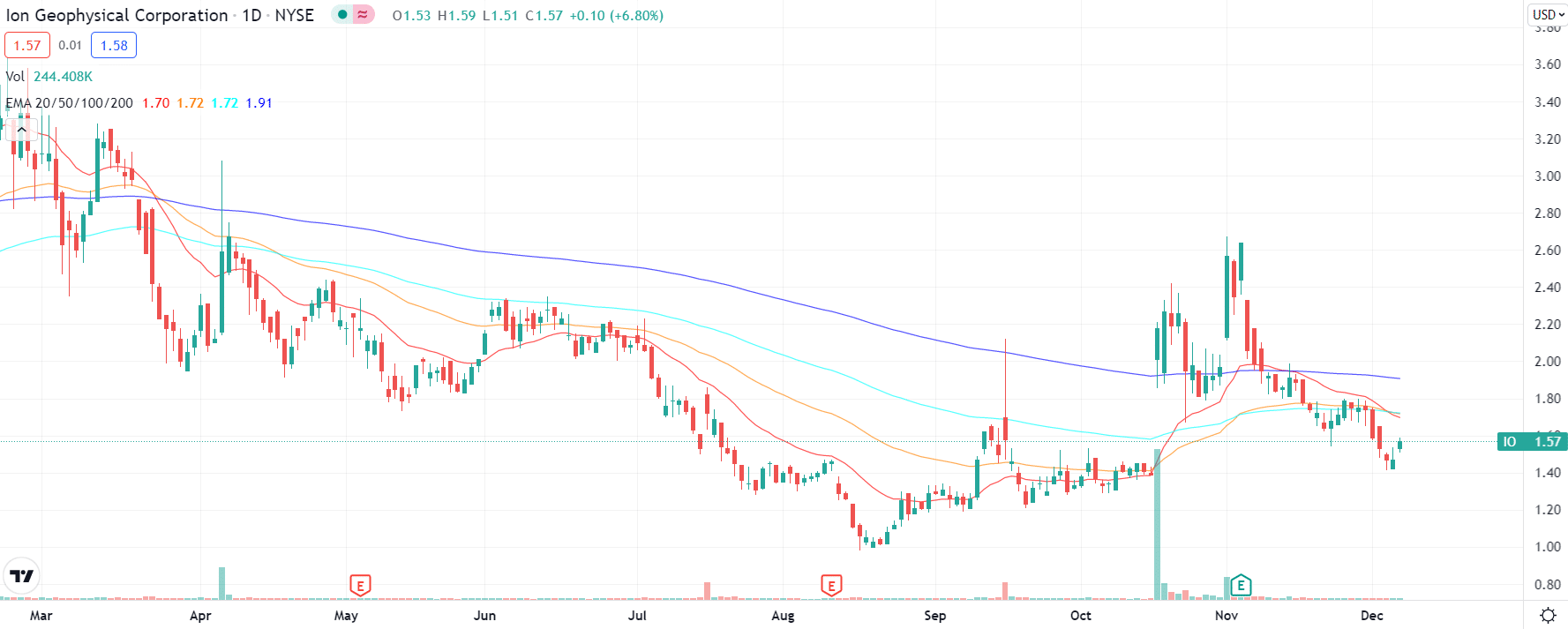Click the 0.80 price axis label
Viewport: 1568px width, 629px height.
pyautogui.click(x=1548, y=584)
